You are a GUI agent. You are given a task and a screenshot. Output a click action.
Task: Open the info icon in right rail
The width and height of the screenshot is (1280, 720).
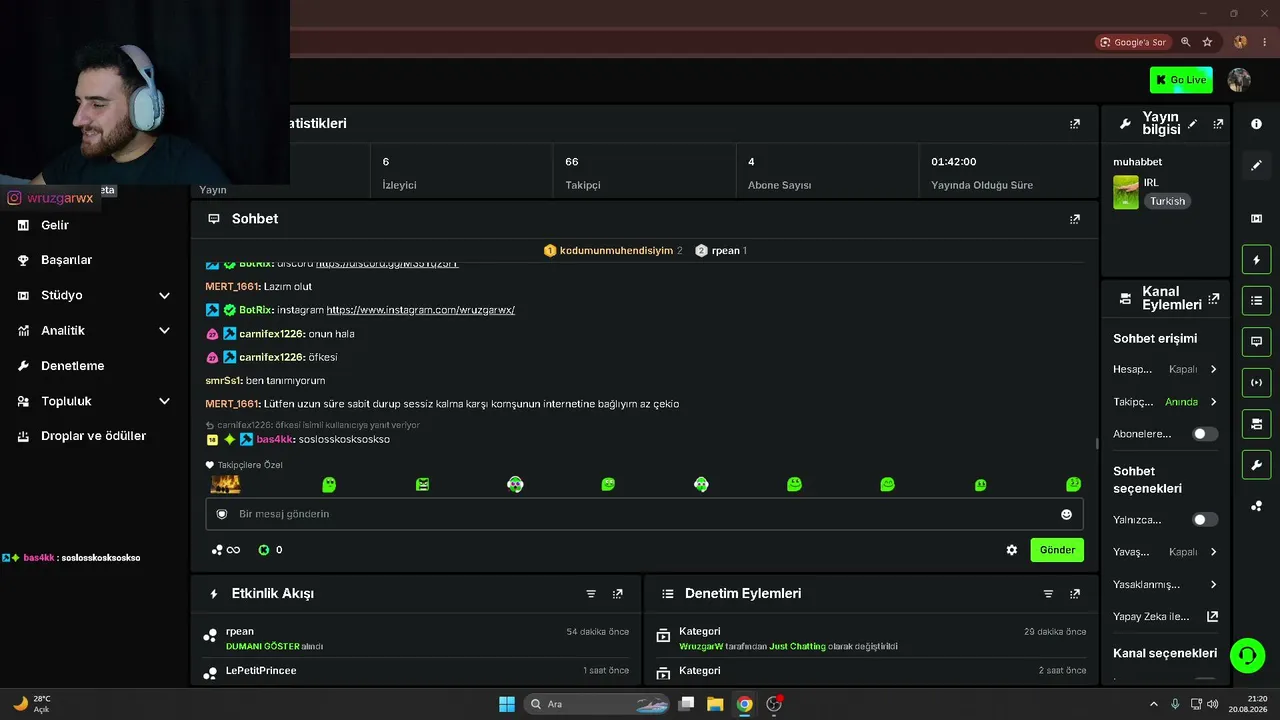[x=1256, y=124]
